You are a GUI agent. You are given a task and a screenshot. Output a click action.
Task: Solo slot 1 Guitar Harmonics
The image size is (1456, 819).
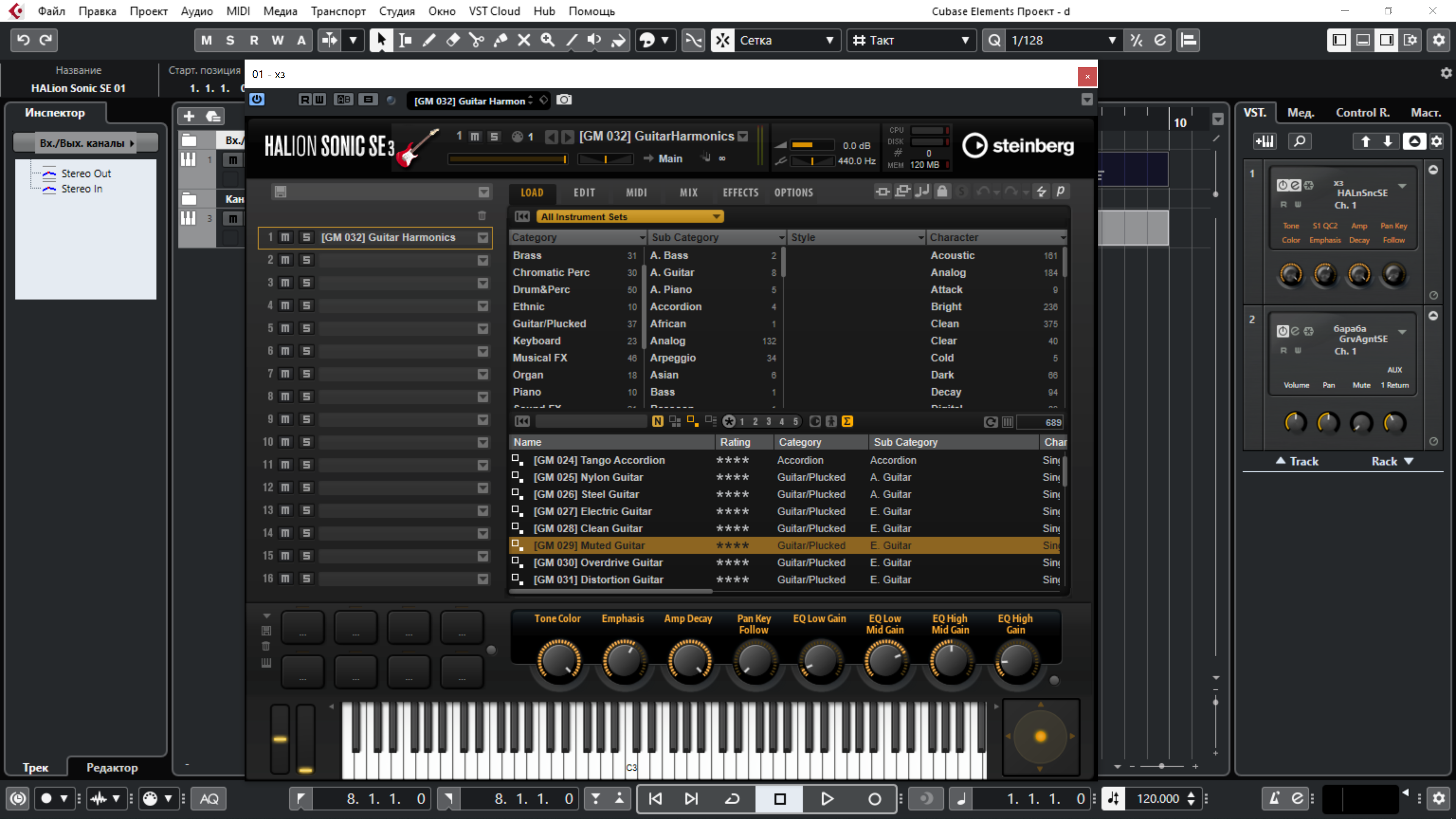tap(306, 237)
